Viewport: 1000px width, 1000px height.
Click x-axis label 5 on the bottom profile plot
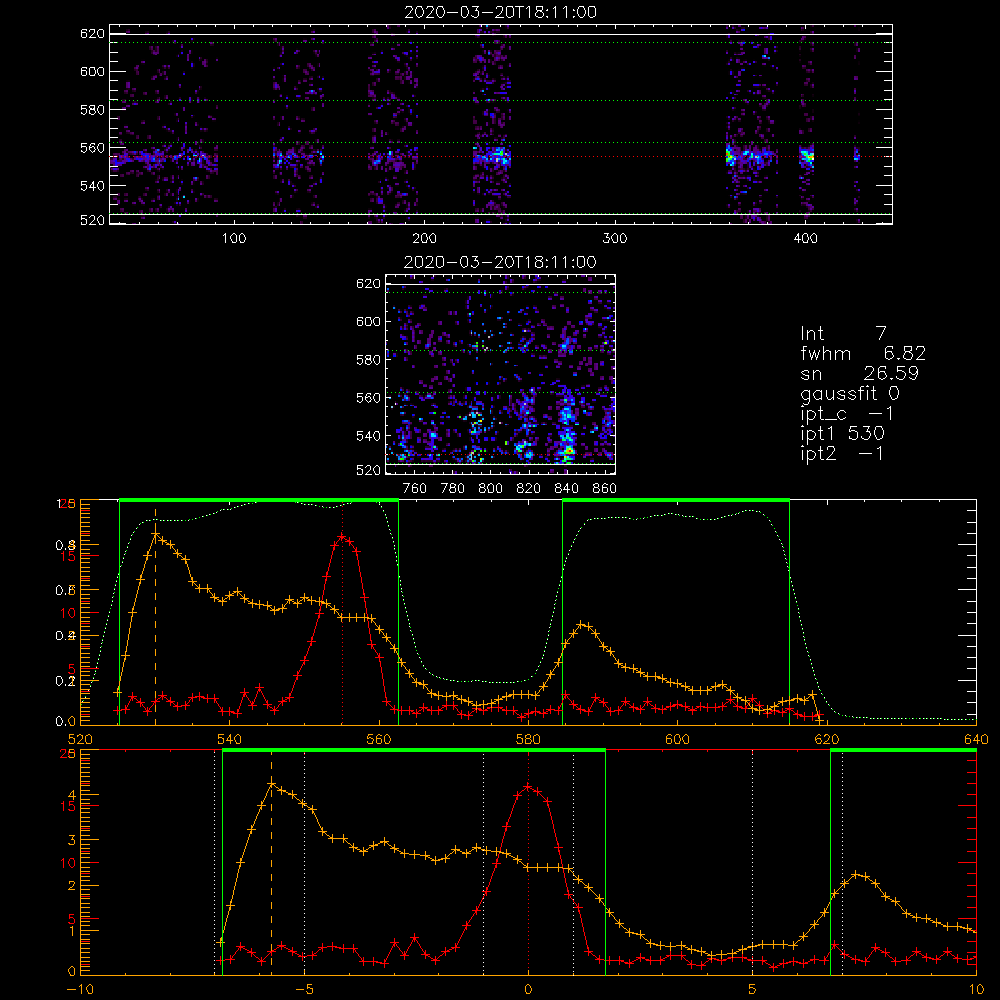[x=753, y=990]
